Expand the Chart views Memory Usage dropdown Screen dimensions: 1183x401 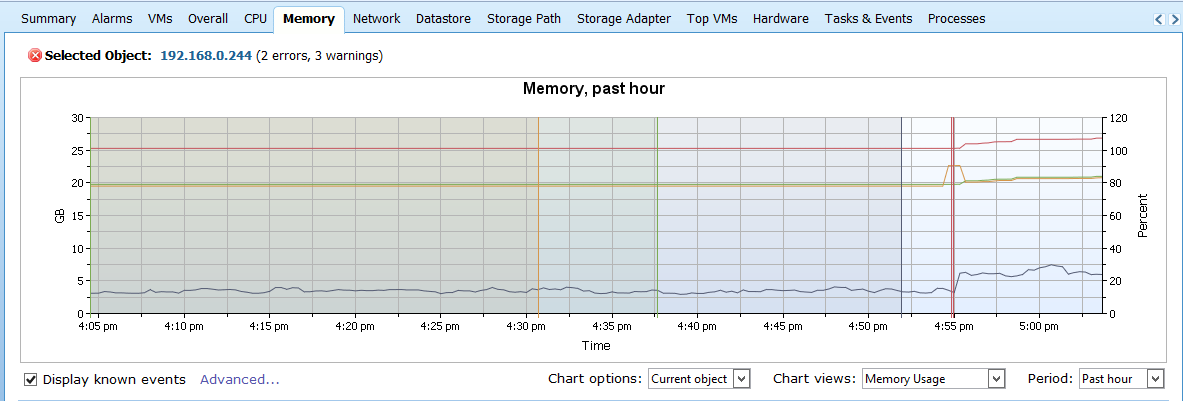(933, 378)
